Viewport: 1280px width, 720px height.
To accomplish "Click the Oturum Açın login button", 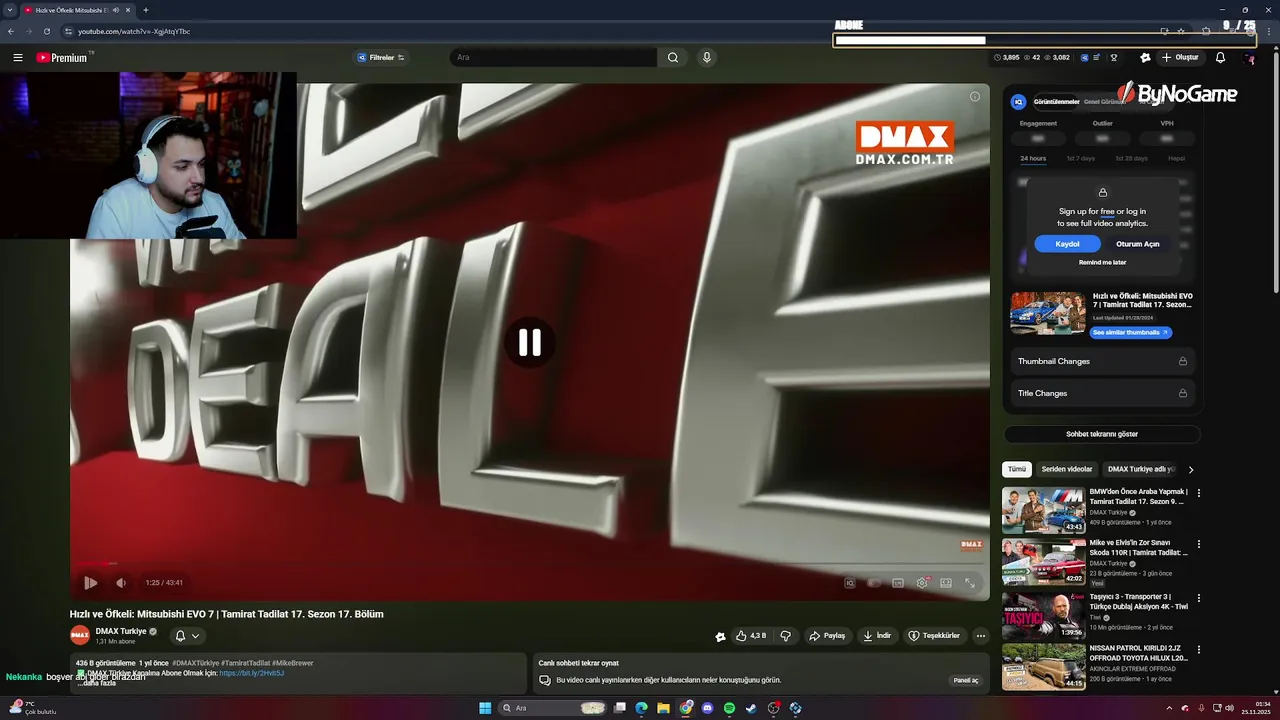I will click(x=1138, y=244).
